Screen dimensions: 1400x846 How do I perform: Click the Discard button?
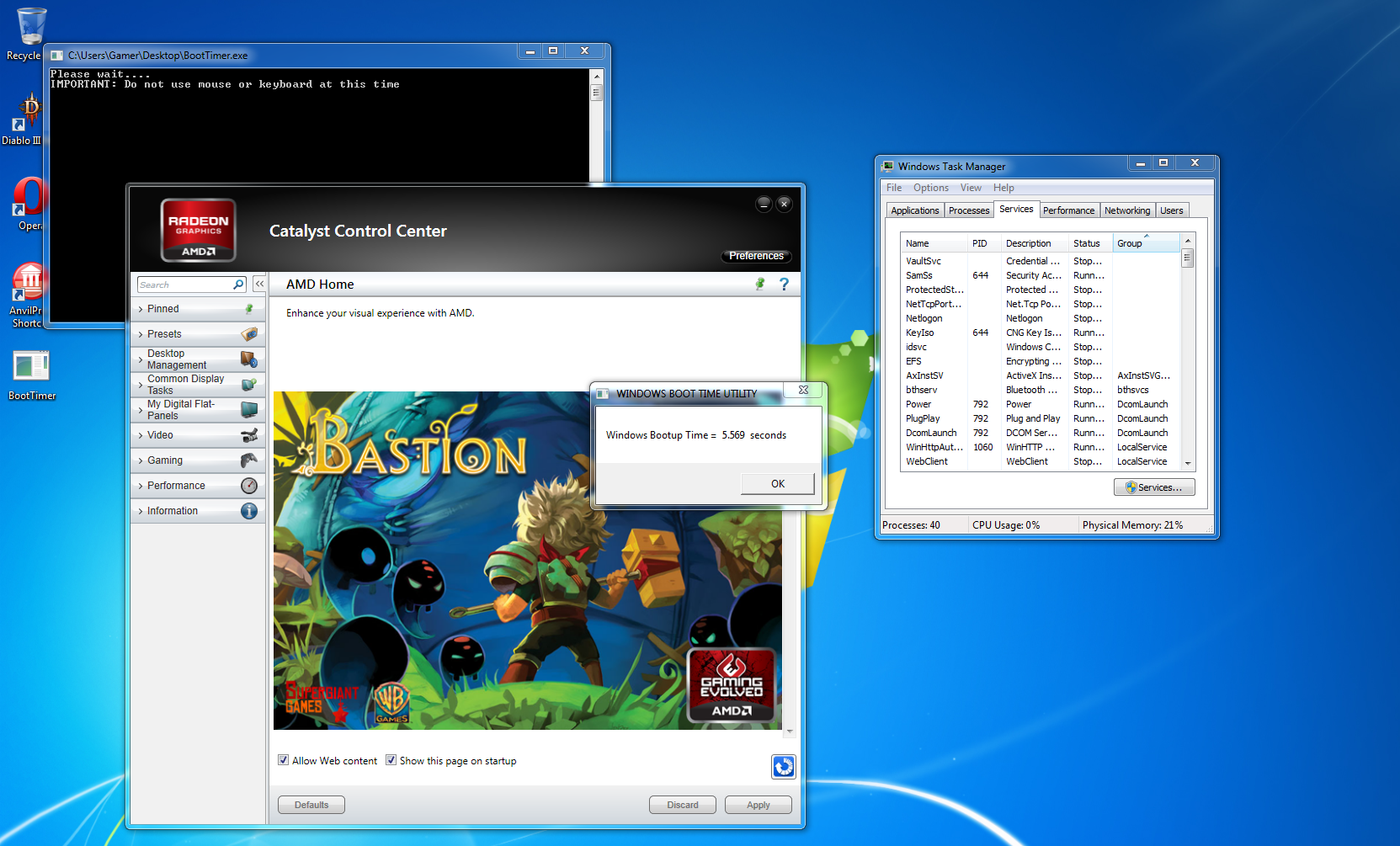click(x=683, y=805)
